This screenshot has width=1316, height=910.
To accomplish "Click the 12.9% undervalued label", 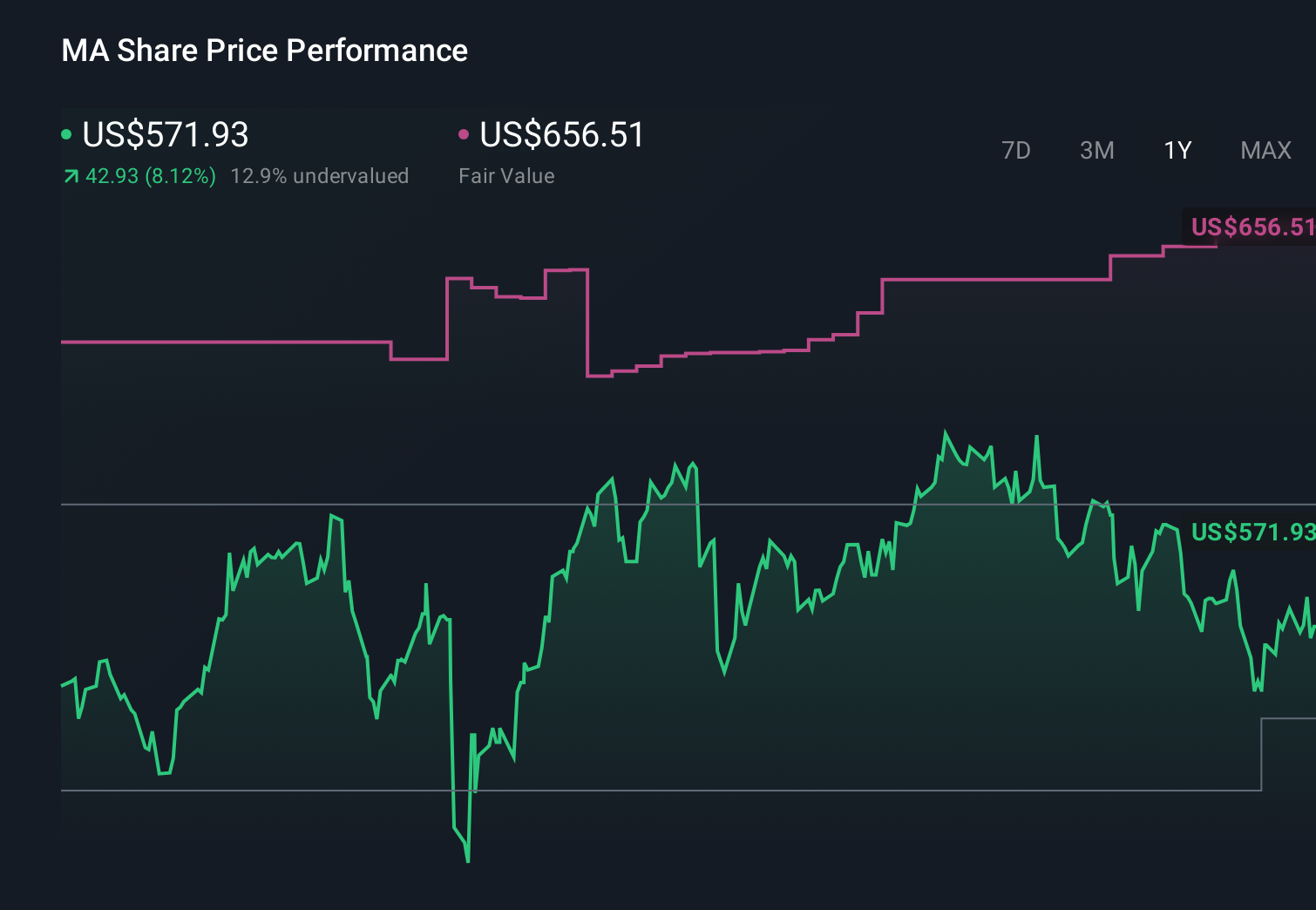I will pos(320,175).
